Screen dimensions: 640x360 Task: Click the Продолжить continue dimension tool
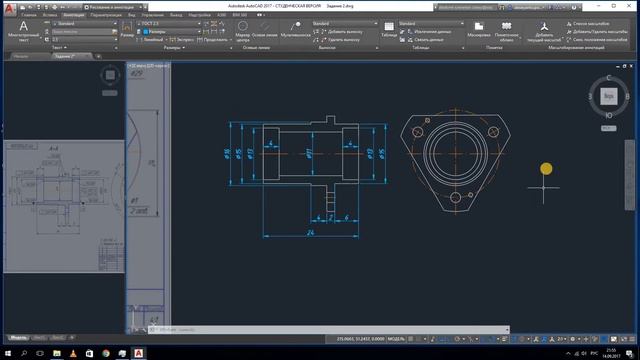click(x=212, y=40)
